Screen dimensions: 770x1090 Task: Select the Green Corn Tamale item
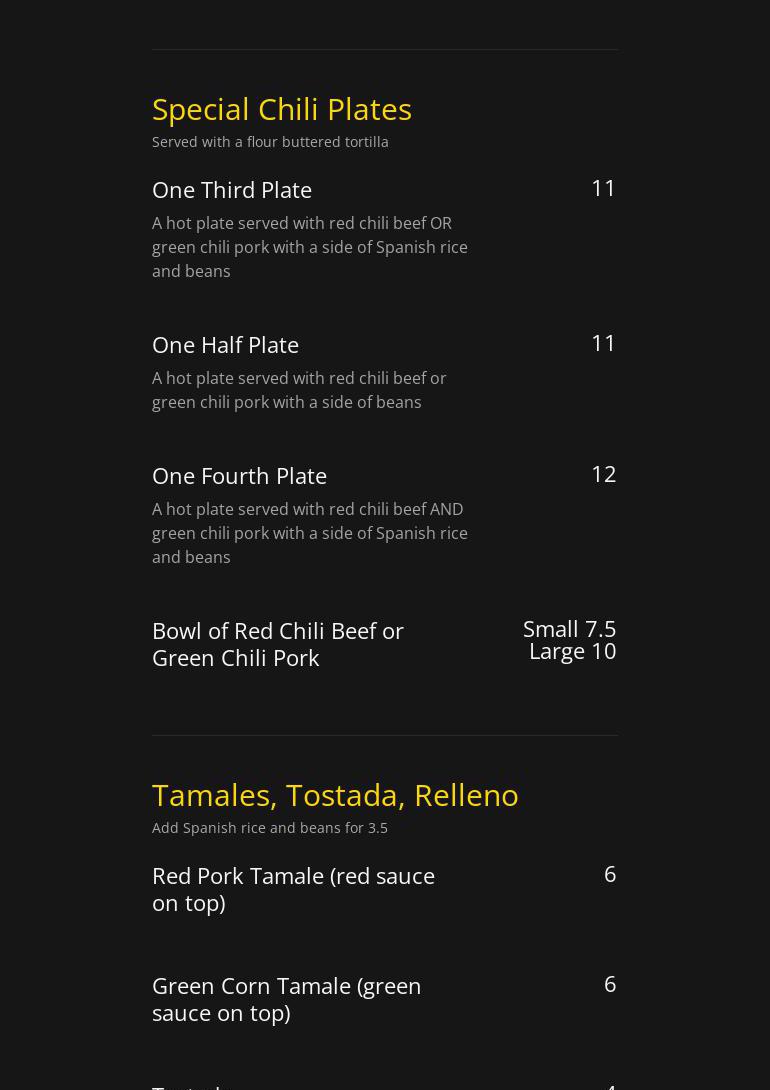coord(286,999)
